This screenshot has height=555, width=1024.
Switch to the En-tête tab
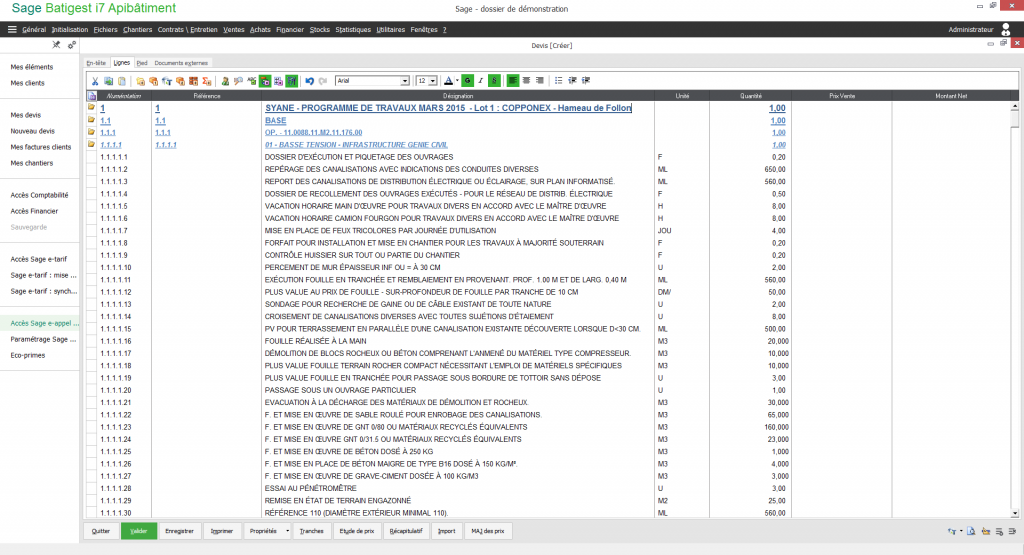(96, 63)
